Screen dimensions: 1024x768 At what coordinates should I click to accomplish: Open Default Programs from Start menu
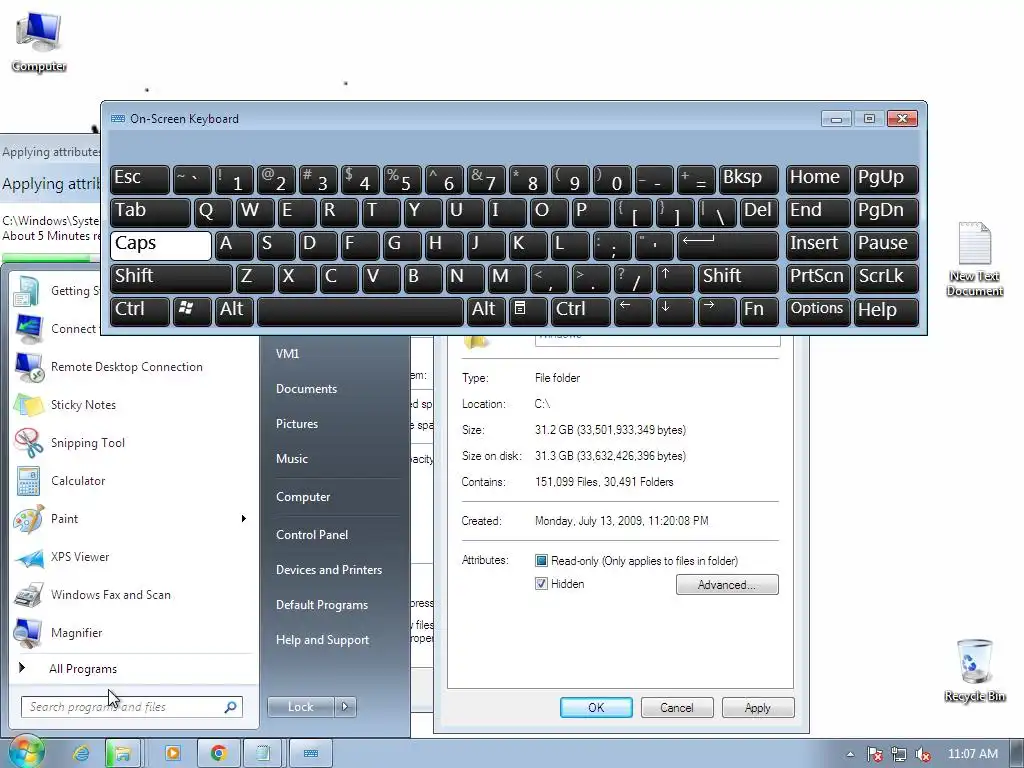321,605
